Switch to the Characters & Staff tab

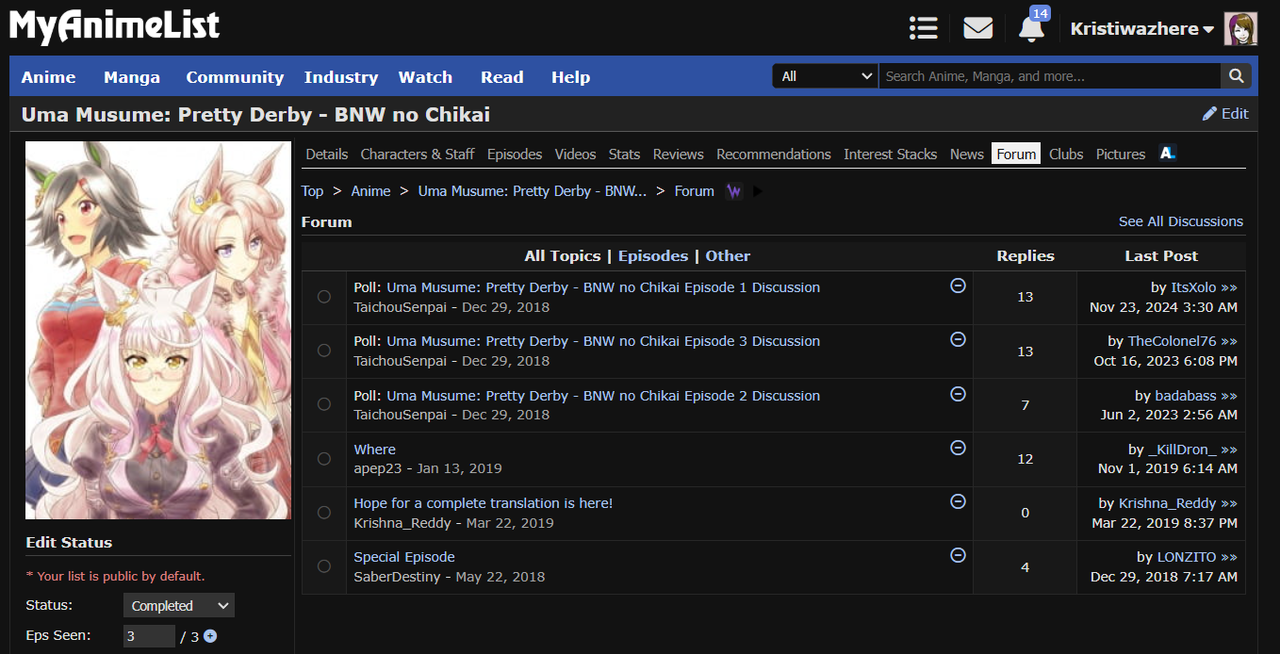(418, 154)
